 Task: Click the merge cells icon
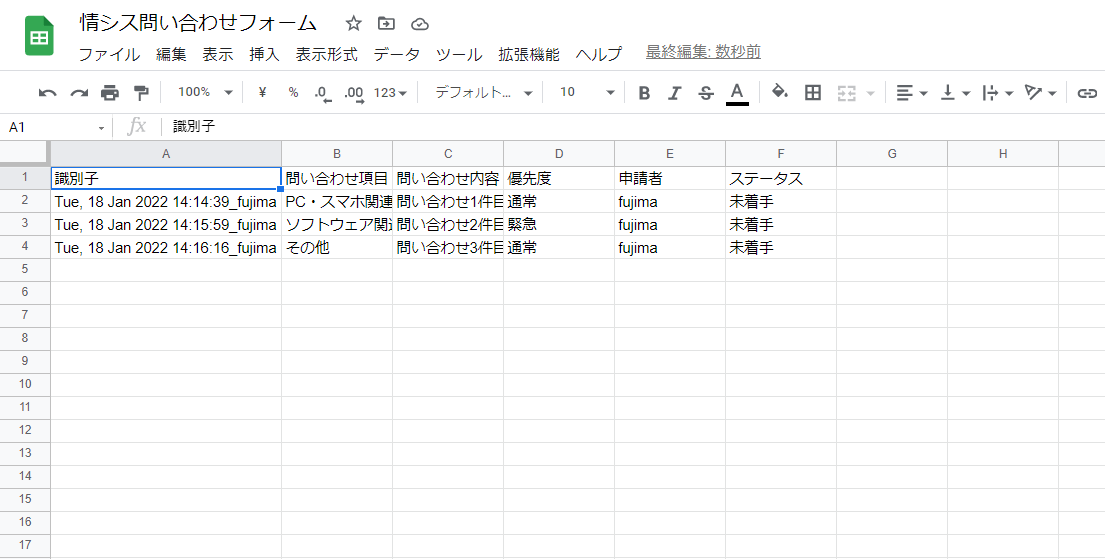point(846,92)
